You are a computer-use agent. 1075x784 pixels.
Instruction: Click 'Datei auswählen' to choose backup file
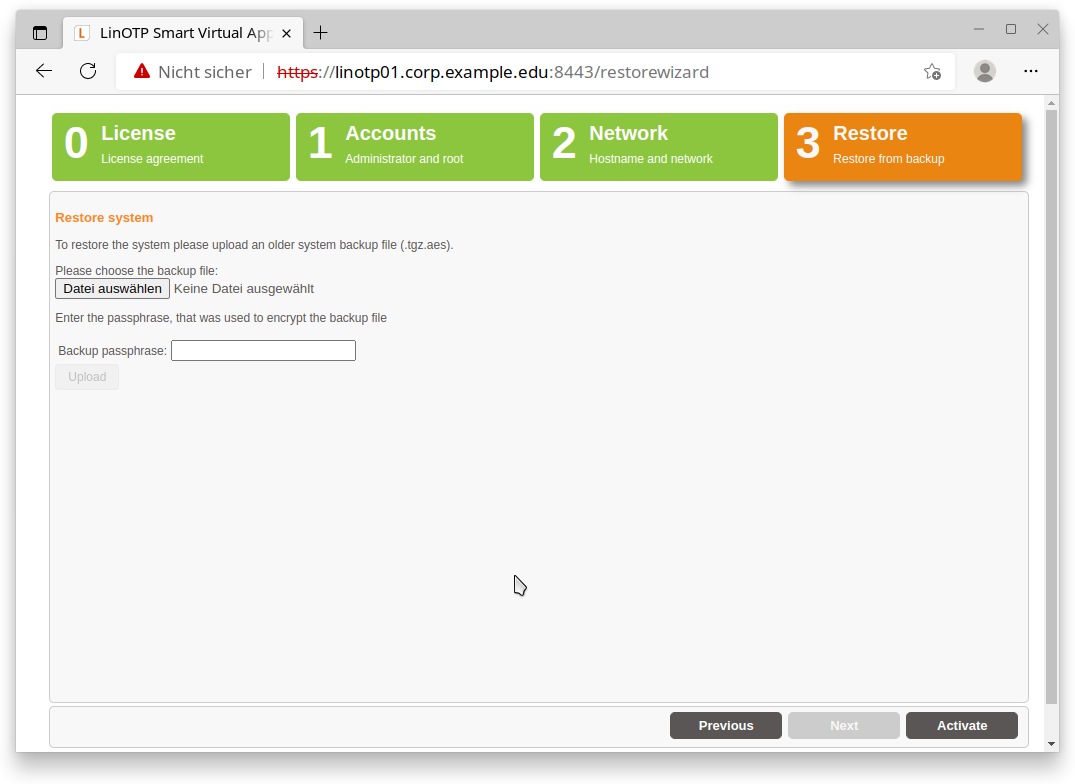click(112, 289)
